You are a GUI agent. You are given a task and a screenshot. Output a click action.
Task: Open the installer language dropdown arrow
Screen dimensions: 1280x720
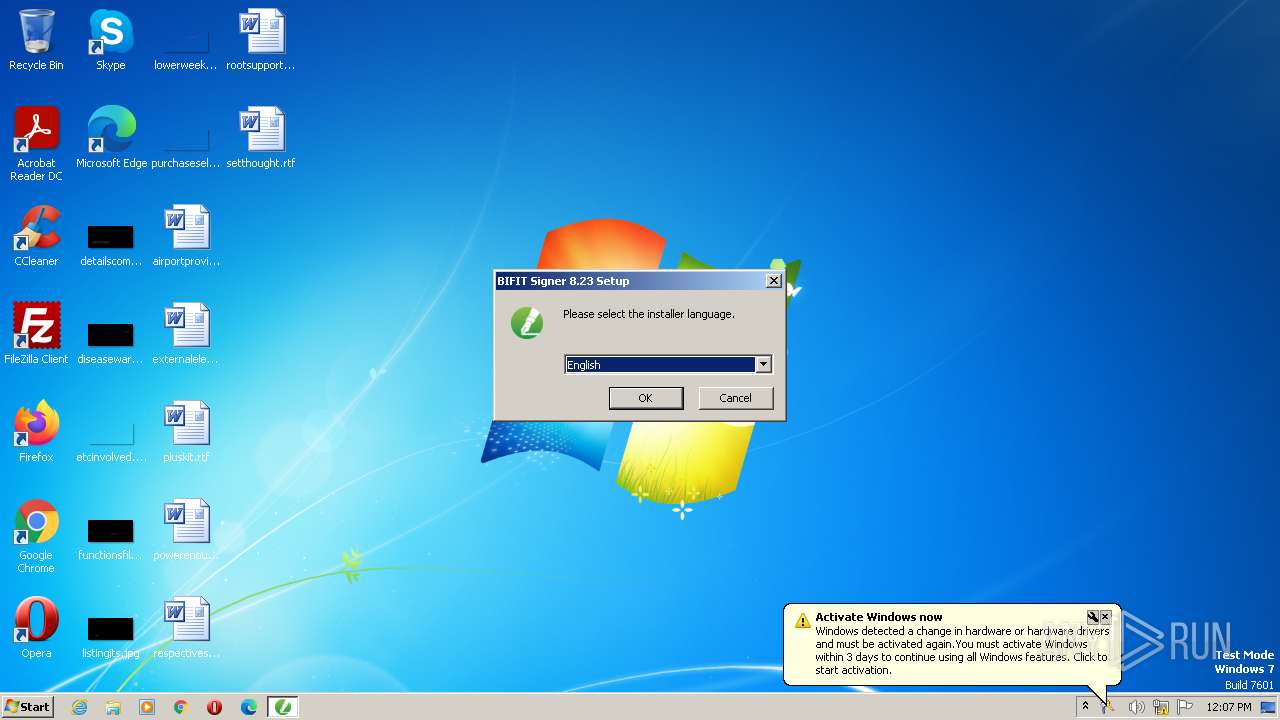click(x=763, y=365)
